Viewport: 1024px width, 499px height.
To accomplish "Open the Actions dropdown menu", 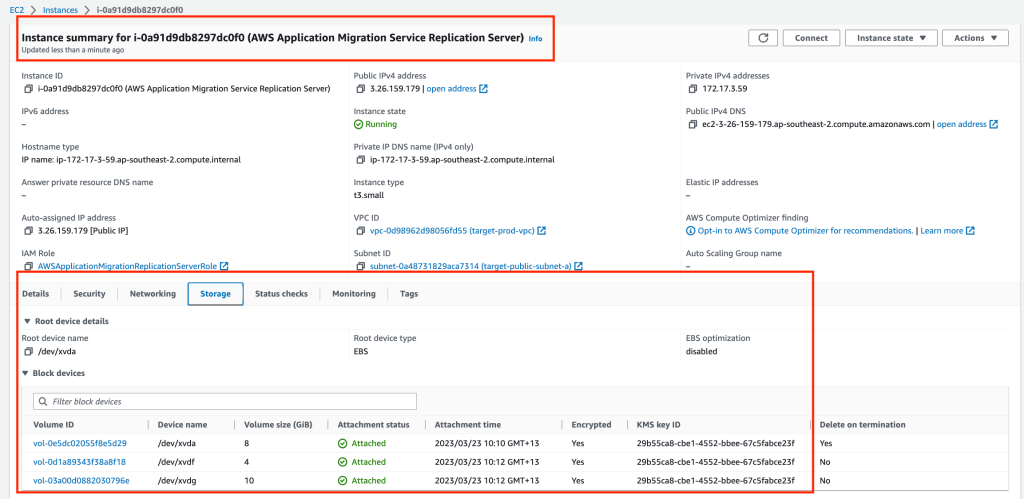I will click(x=975, y=38).
